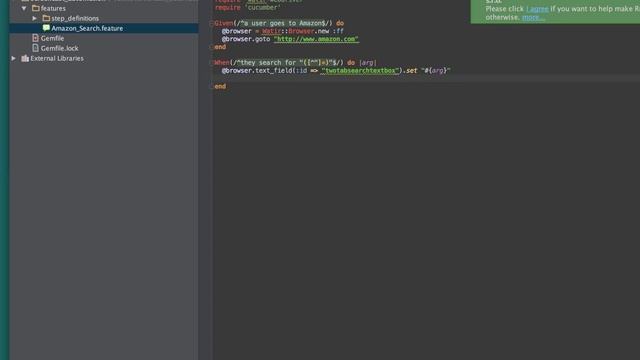640x360 pixels.
Task: Select step_definitions folder name
Action: point(75,18)
